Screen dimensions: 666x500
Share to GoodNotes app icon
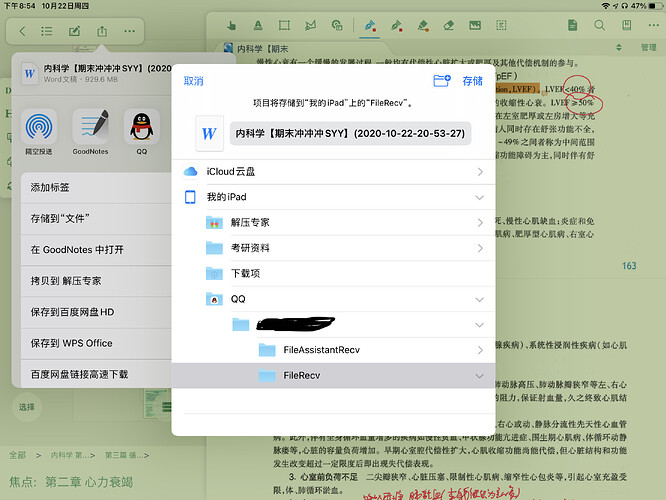tap(90, 127)
